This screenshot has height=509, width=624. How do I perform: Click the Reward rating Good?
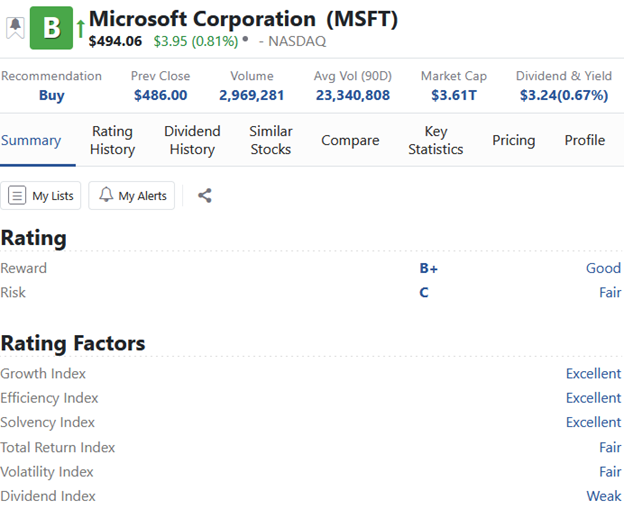coord(603,268)
